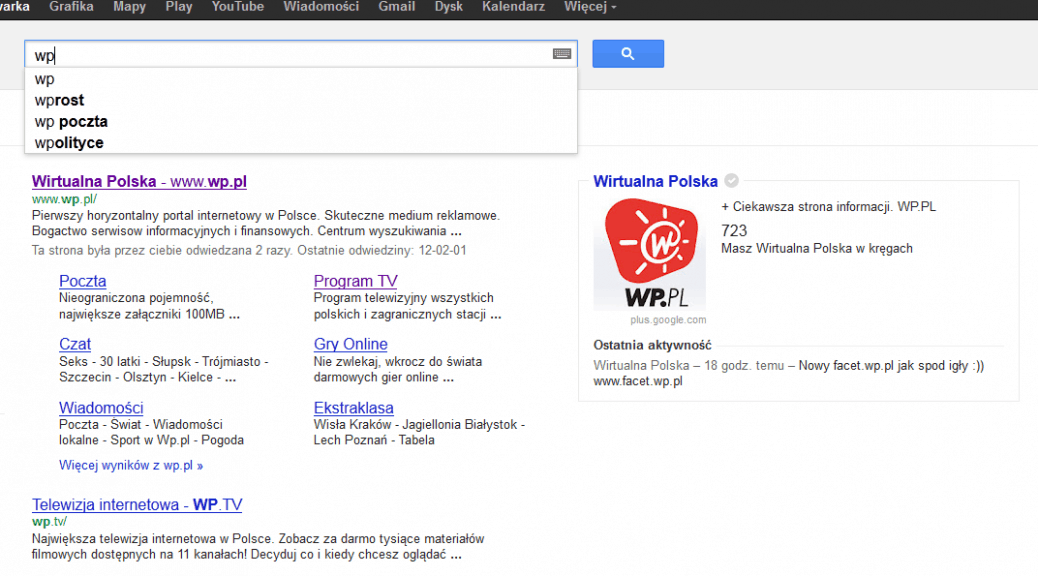
Task: Open the Wiadomości sitelink under wp.pl
Action: pyautogui.click(x=101, y=408)
